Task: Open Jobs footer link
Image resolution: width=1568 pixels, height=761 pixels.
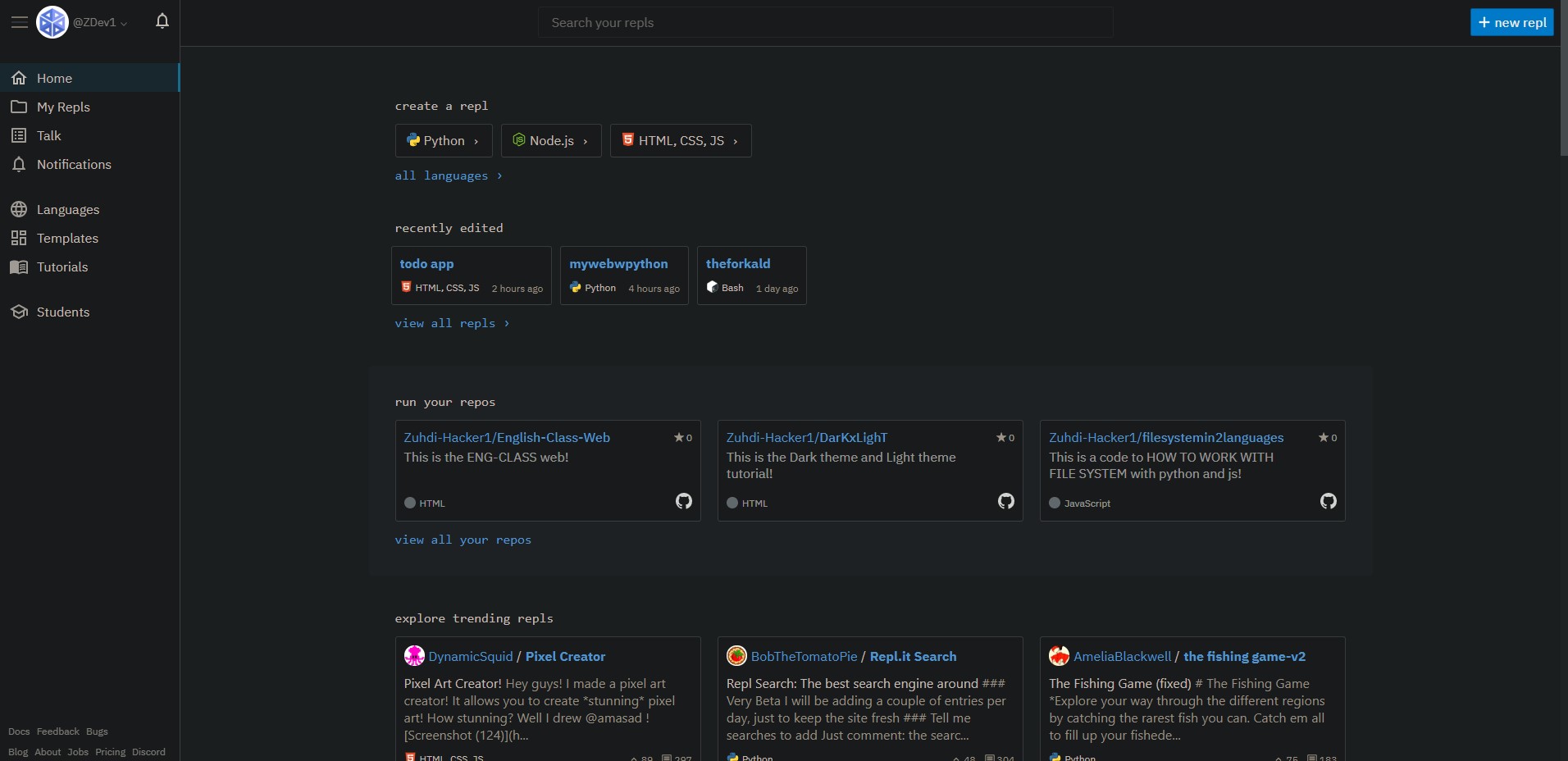Action: (78, 752)
